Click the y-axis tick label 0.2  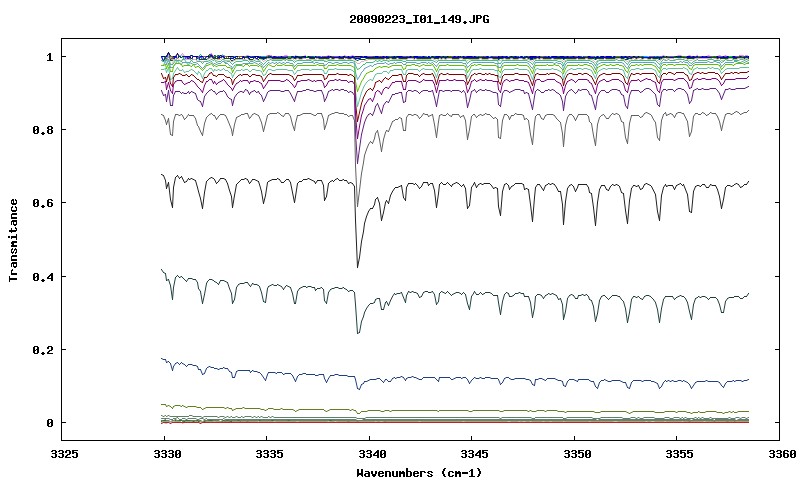[x=42, y=350]
